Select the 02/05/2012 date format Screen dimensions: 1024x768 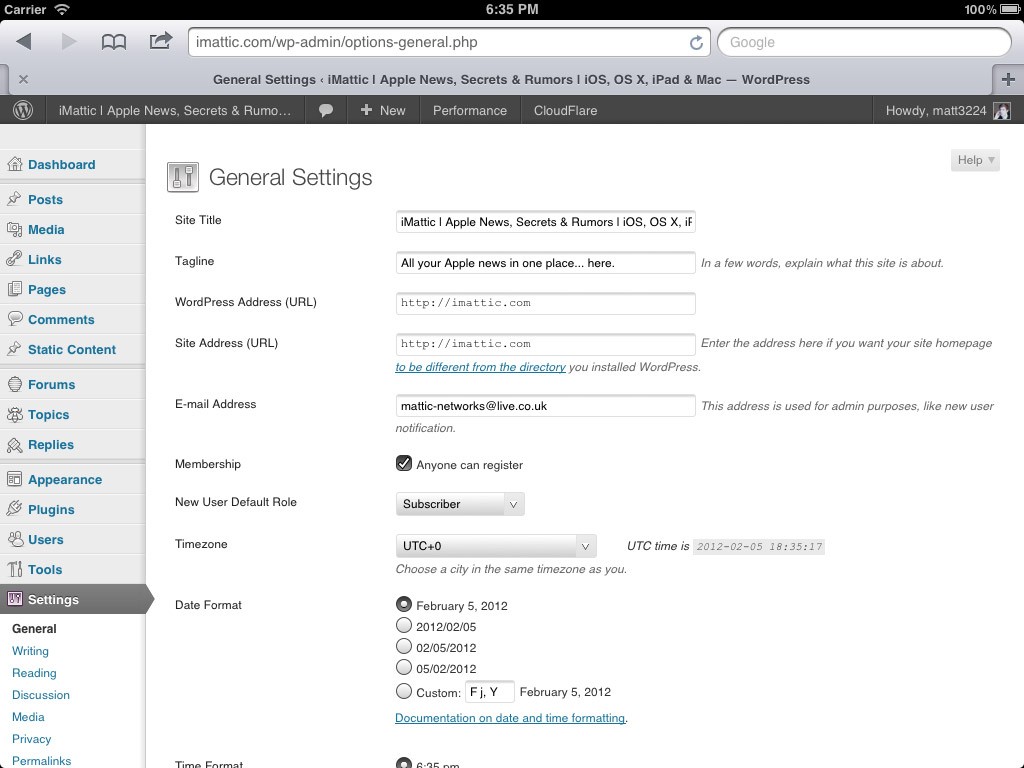[404, 647]
